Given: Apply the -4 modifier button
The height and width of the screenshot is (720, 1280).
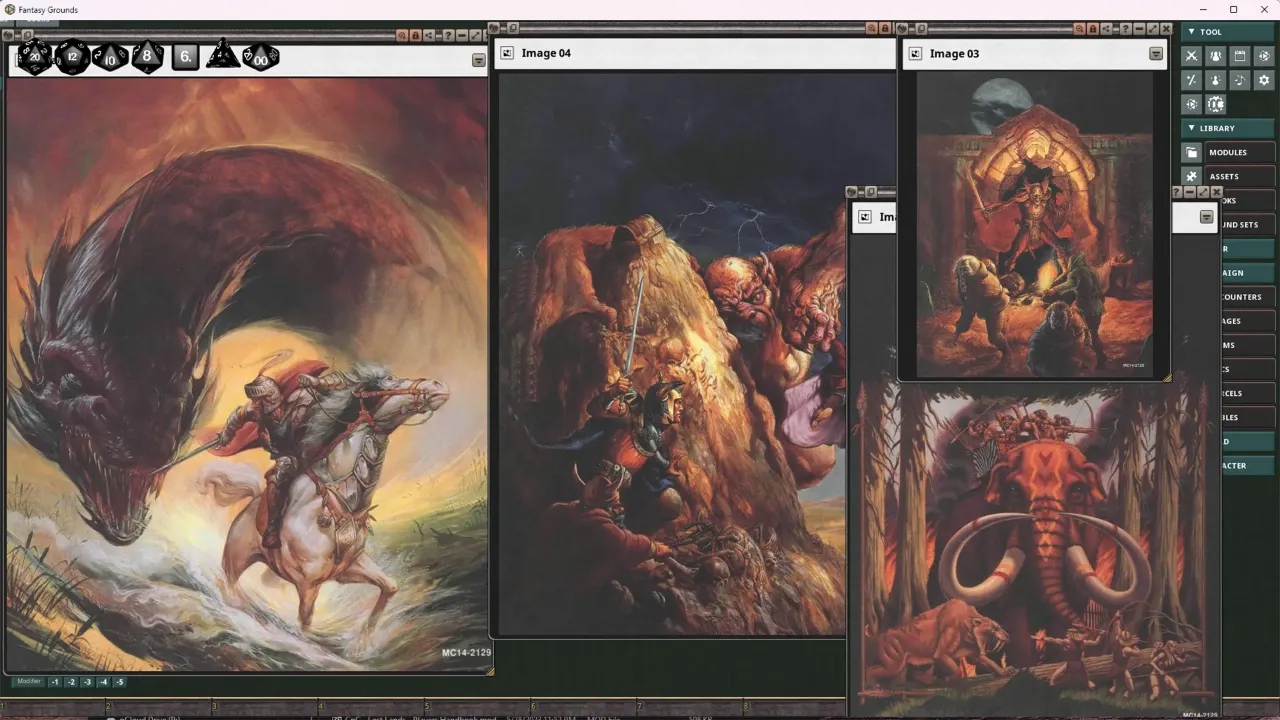Looking at the screenshot, I should [x=103, y=682].
